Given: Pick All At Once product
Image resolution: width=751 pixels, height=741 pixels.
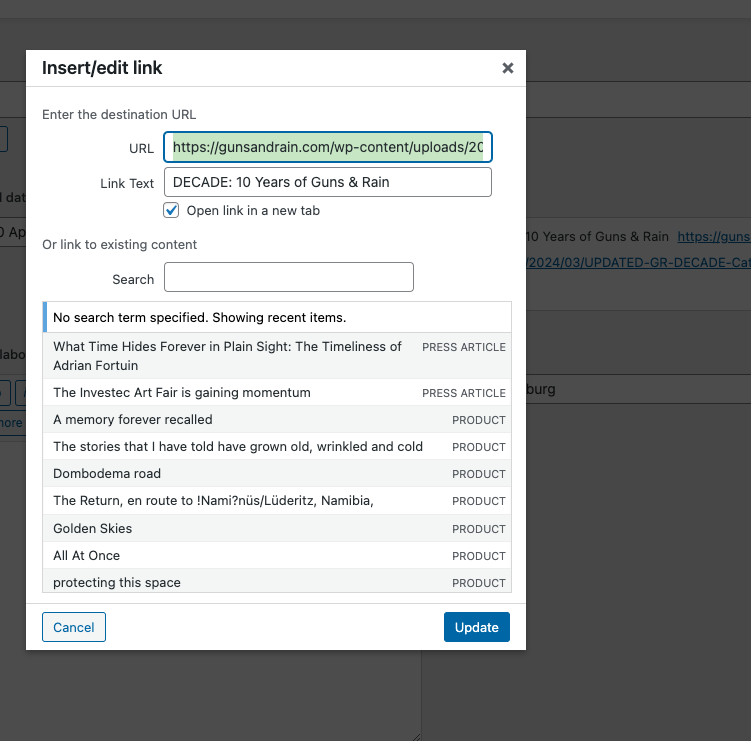Looking at the screenshot, I should pos(87,555).
